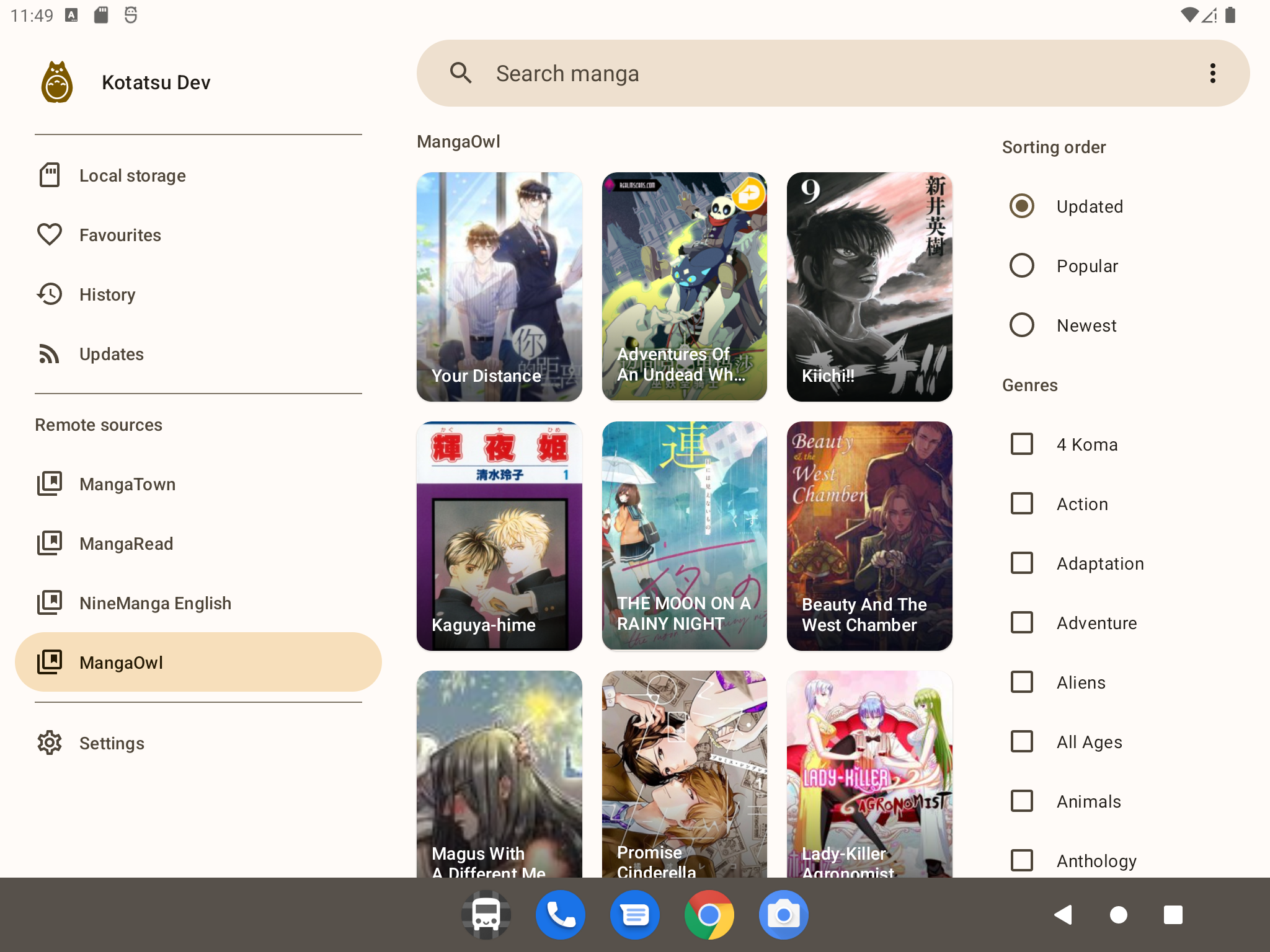
Task: Tap the Android back navigation button
Action: point(1063,915)
